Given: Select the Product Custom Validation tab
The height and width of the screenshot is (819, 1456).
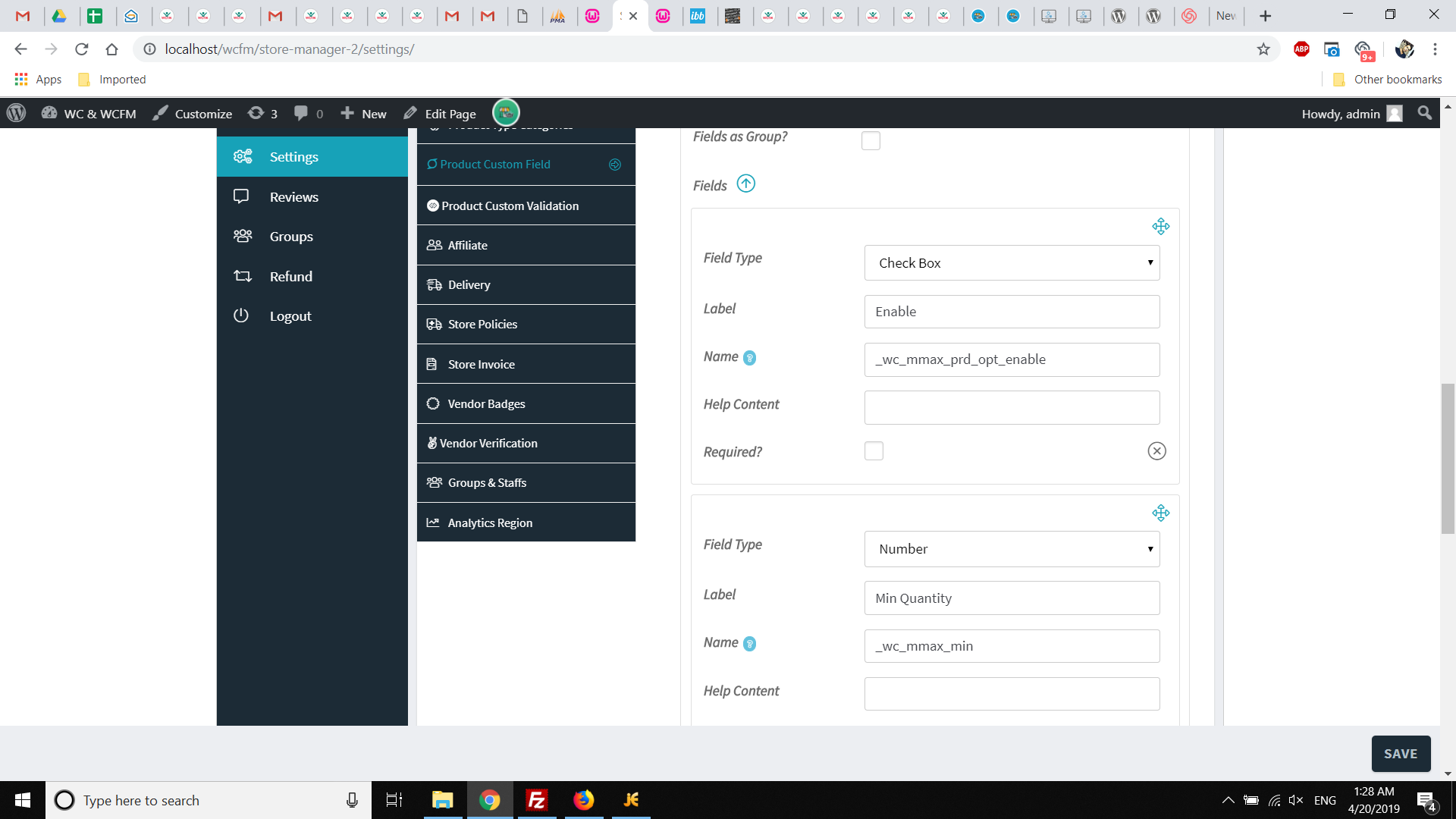Looking at the screenshot, I should [x=526, y=206].
